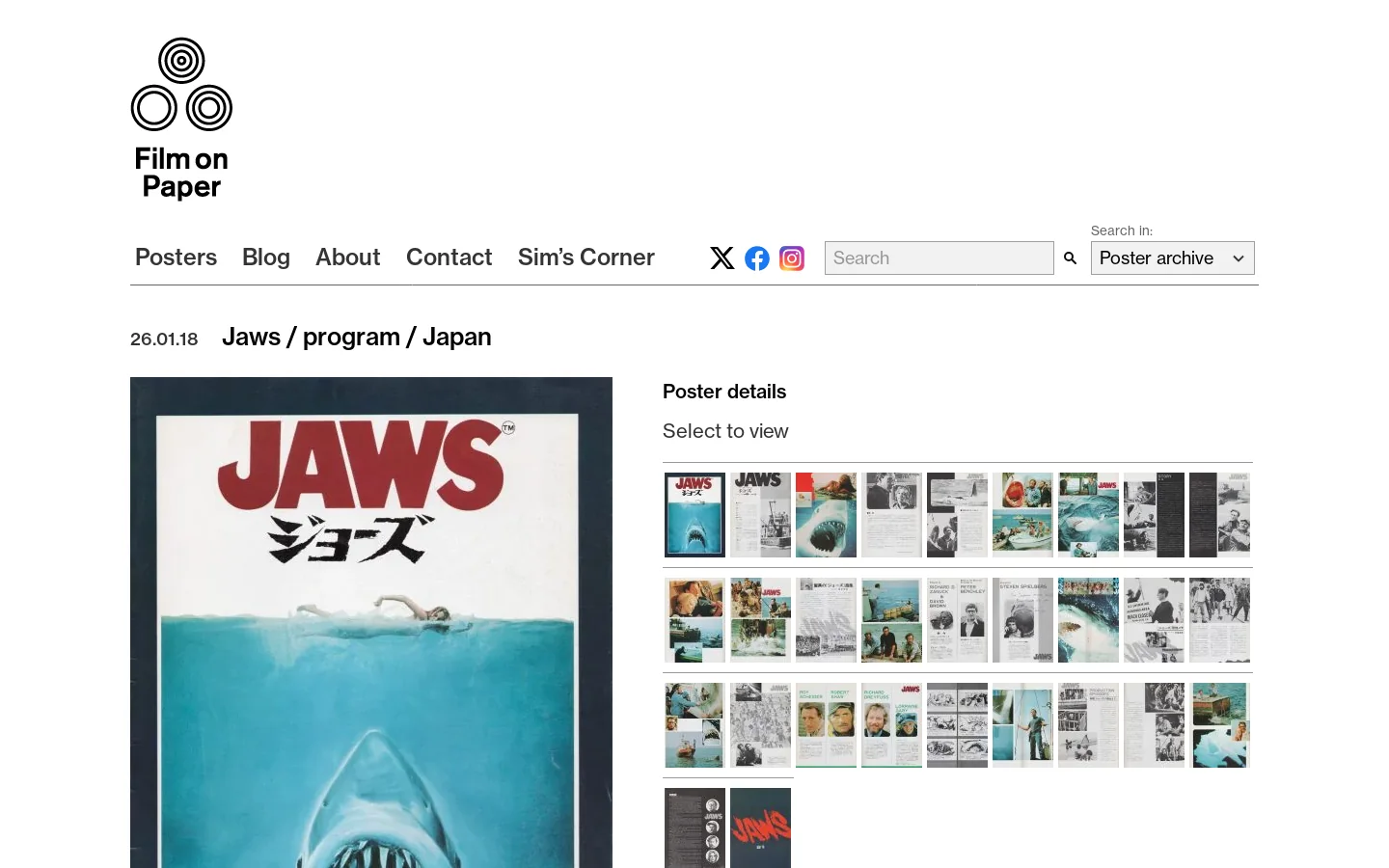Open the Contact menu item

pyautogui.click(x=449, y=258)
